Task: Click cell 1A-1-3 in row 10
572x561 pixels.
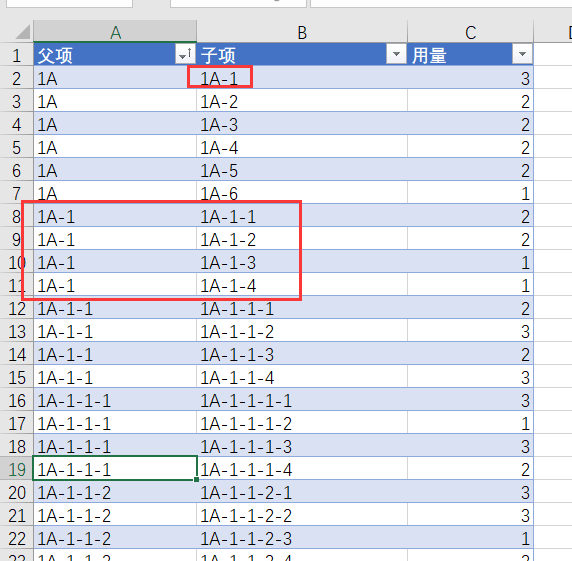Action: [302, 262]
